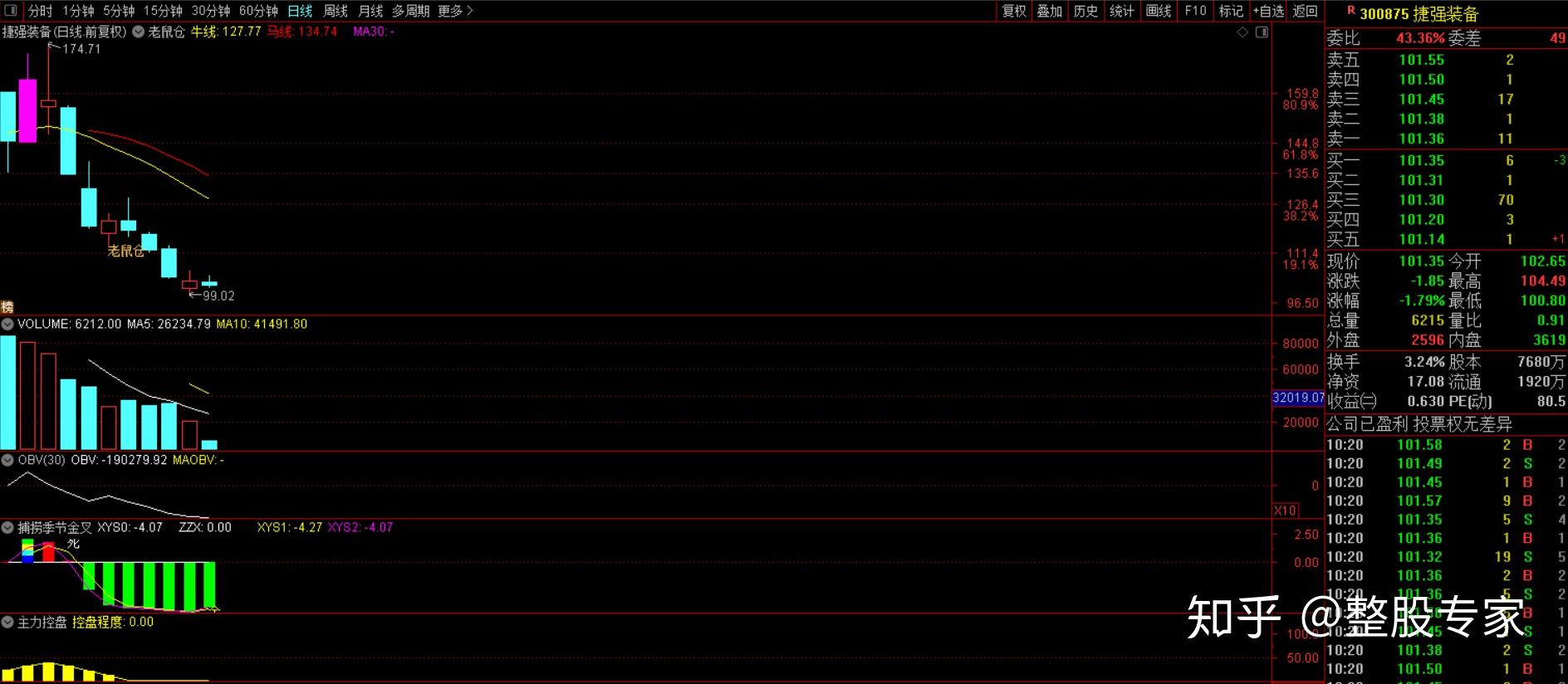This screenshot has height=684, width=1568.
Task: Activate the 画线 drawing tools button
Action: click(1158, 11)
